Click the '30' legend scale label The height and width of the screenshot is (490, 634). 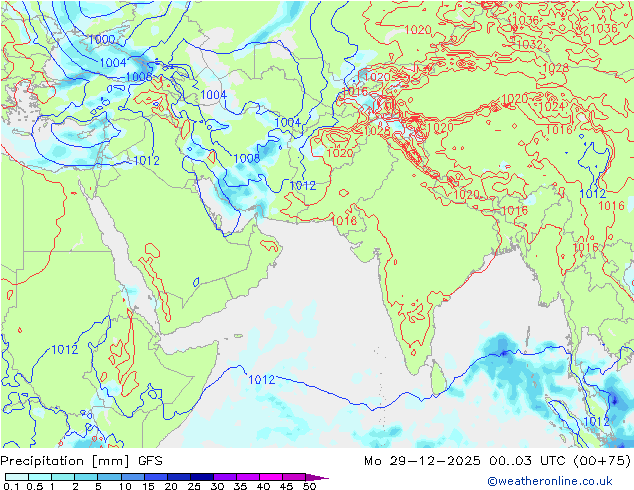click(x=217, y=486)
